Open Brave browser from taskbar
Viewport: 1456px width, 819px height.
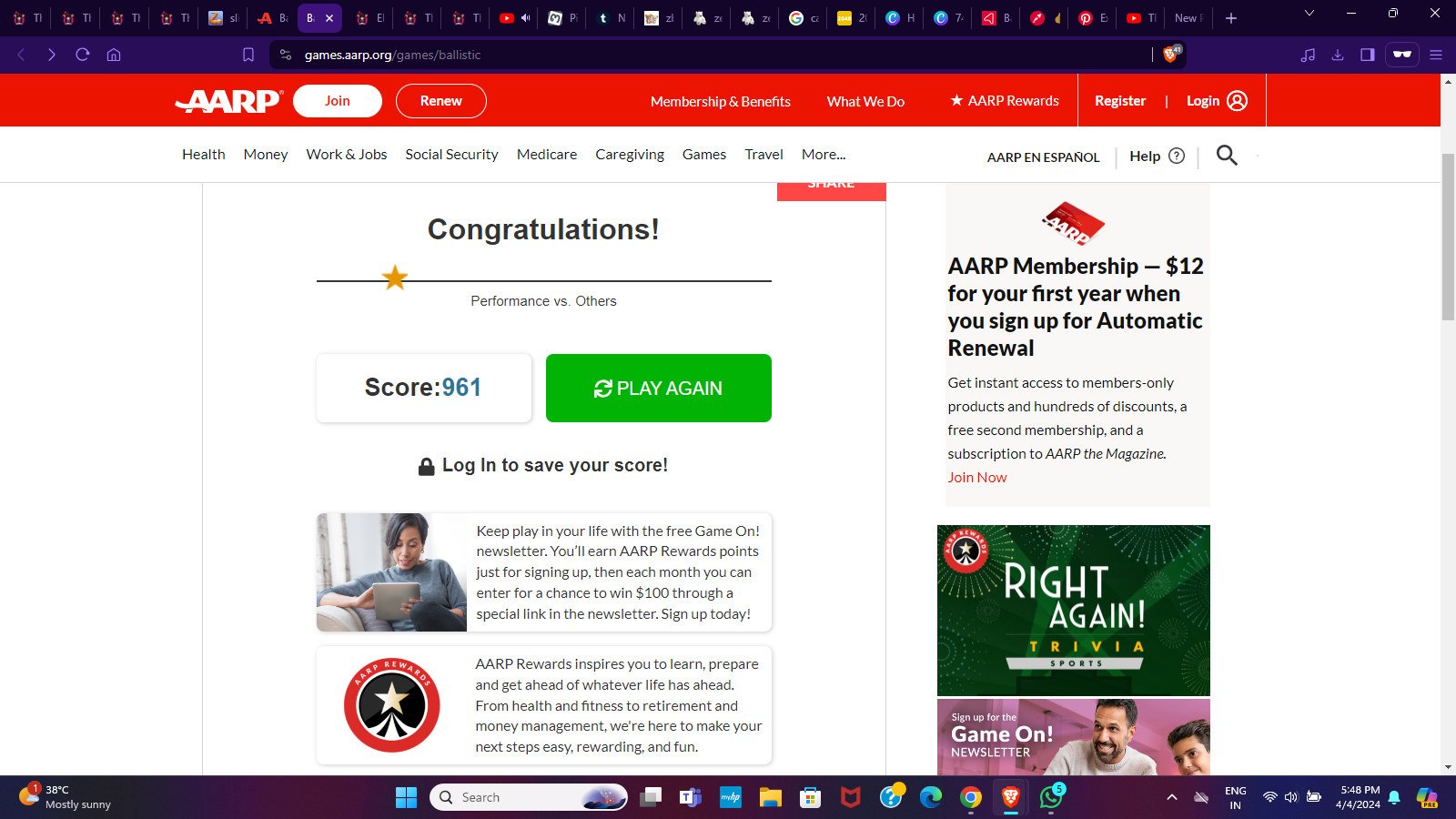click(x=1011, y=798)
